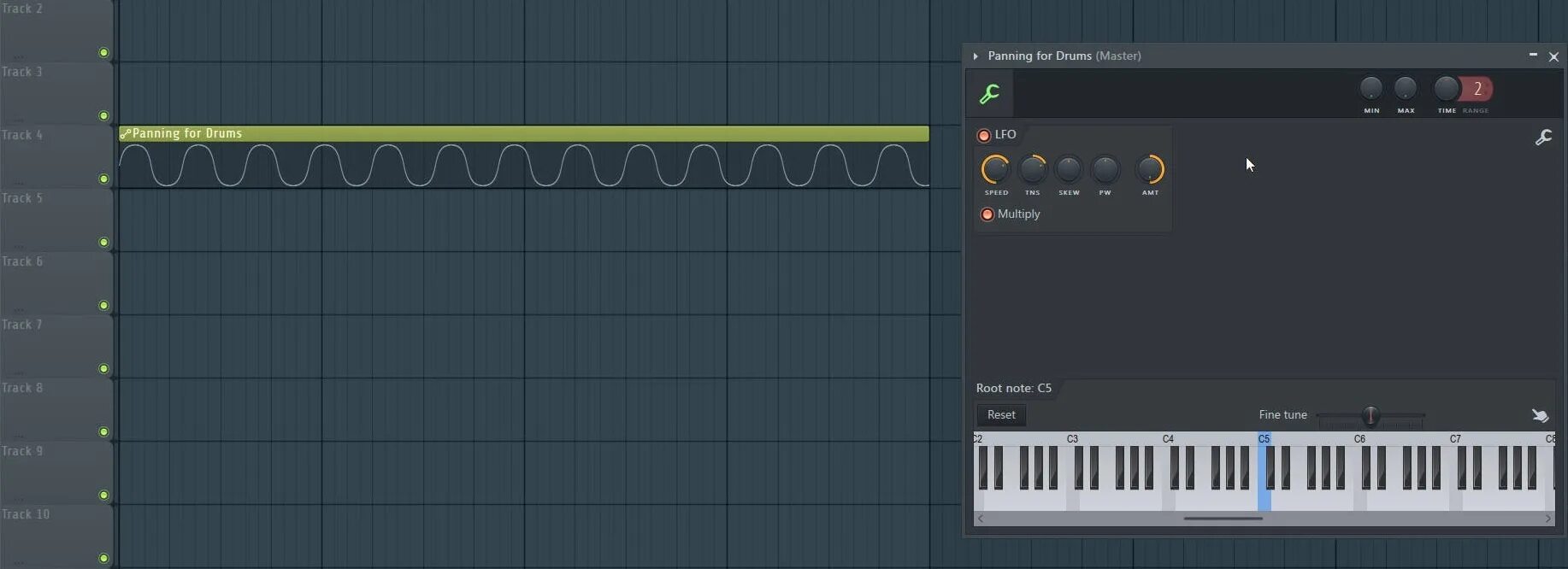Mute Track 2 with its green light
The height and width of the screenshot is (569, 1568).
[103, 53]
